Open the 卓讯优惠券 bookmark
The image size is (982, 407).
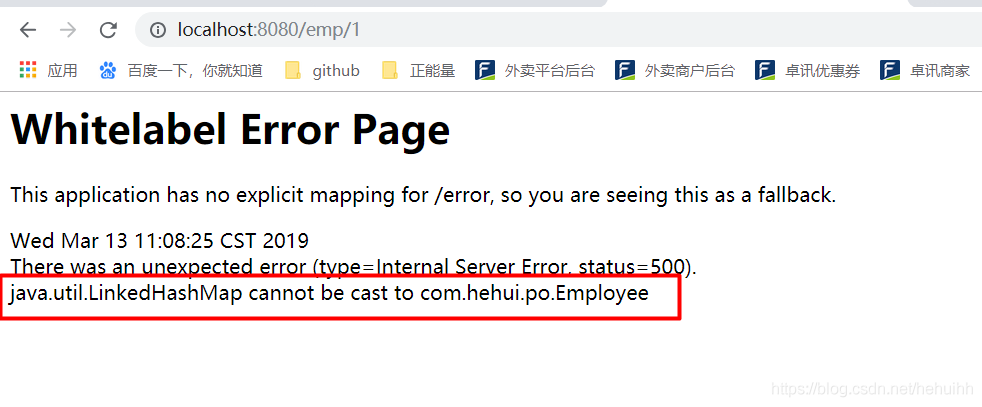point(807,70)
